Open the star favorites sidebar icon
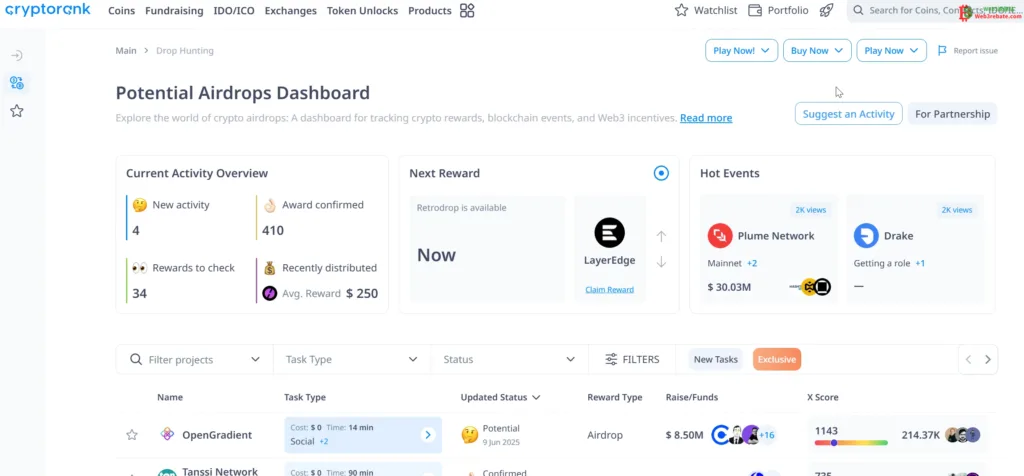 tap(17, 111)
